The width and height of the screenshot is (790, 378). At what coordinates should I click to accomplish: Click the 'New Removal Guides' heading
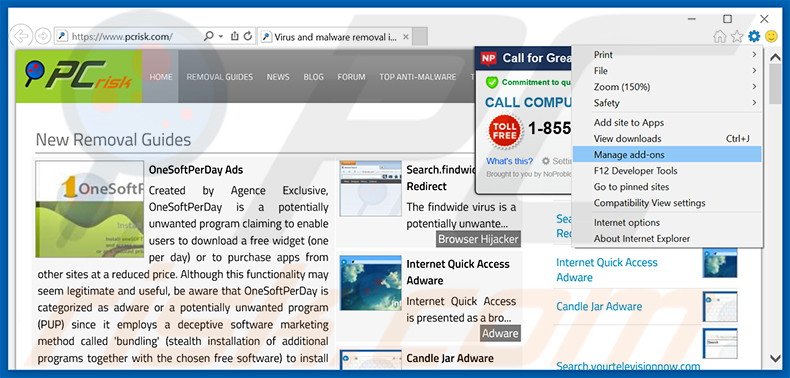click(113, 140)
